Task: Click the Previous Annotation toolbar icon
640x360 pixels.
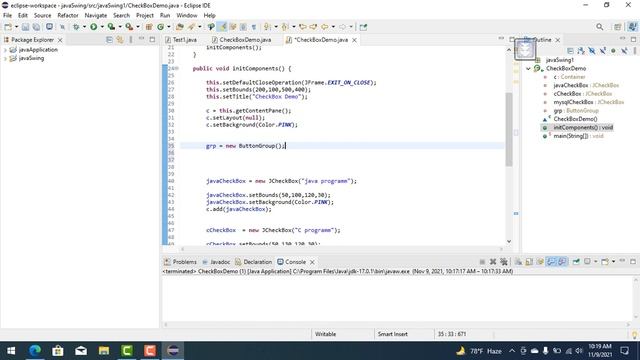Action: (285, 27)
